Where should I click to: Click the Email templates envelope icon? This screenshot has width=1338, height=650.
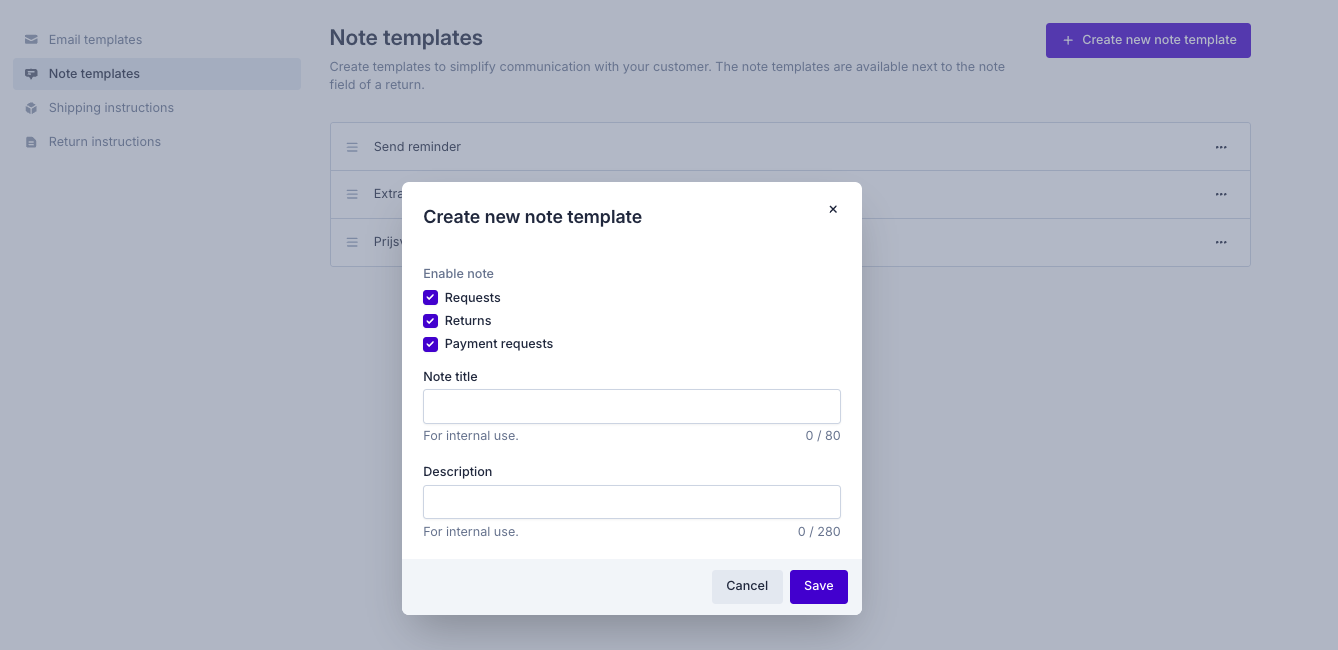[x=31, y=40]
